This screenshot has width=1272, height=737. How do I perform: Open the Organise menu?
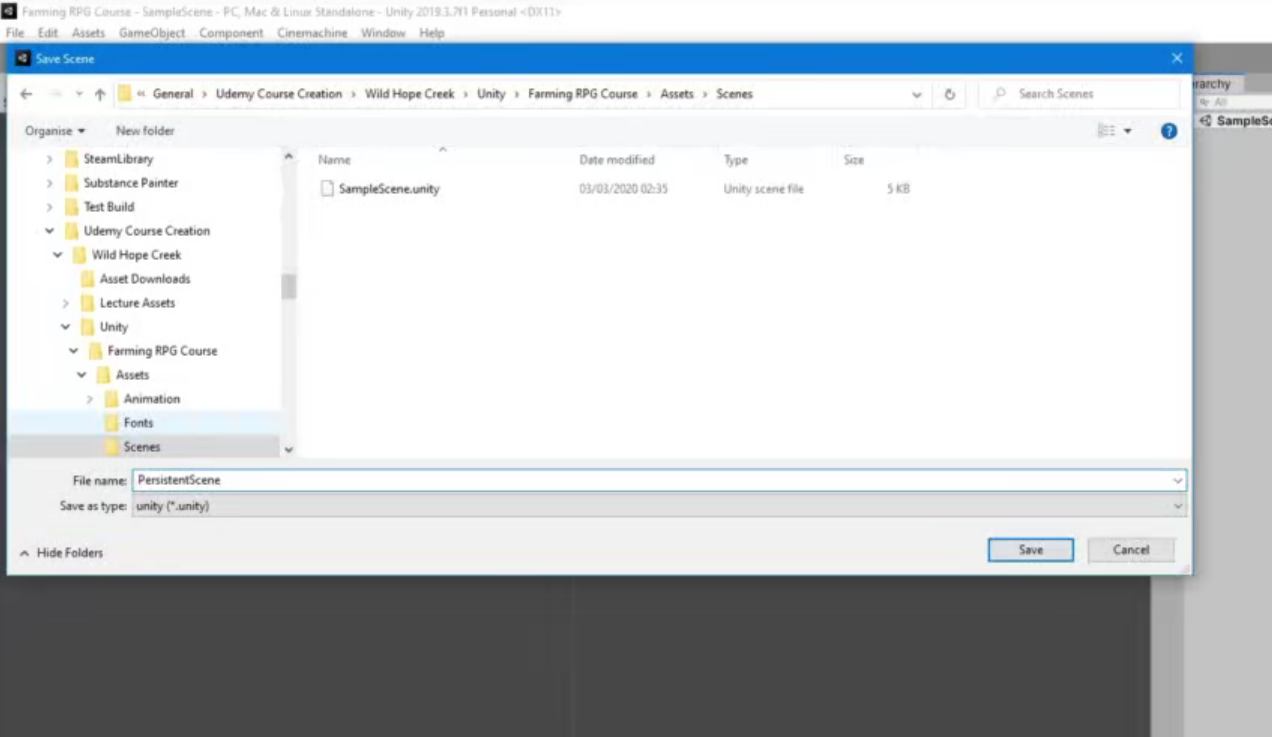click(55, 131)
